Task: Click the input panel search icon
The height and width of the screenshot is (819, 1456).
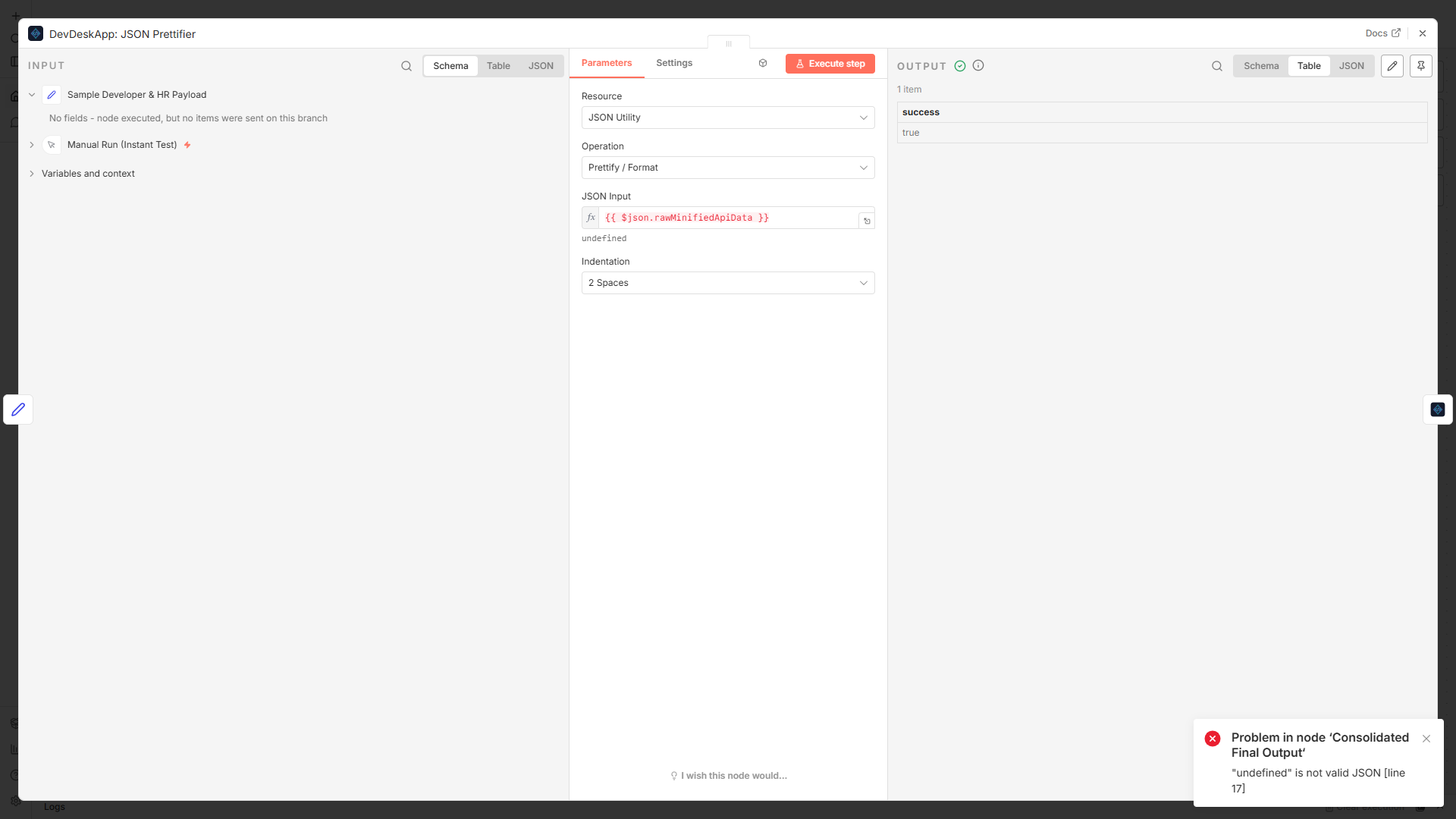Action: tap(406, 66)
